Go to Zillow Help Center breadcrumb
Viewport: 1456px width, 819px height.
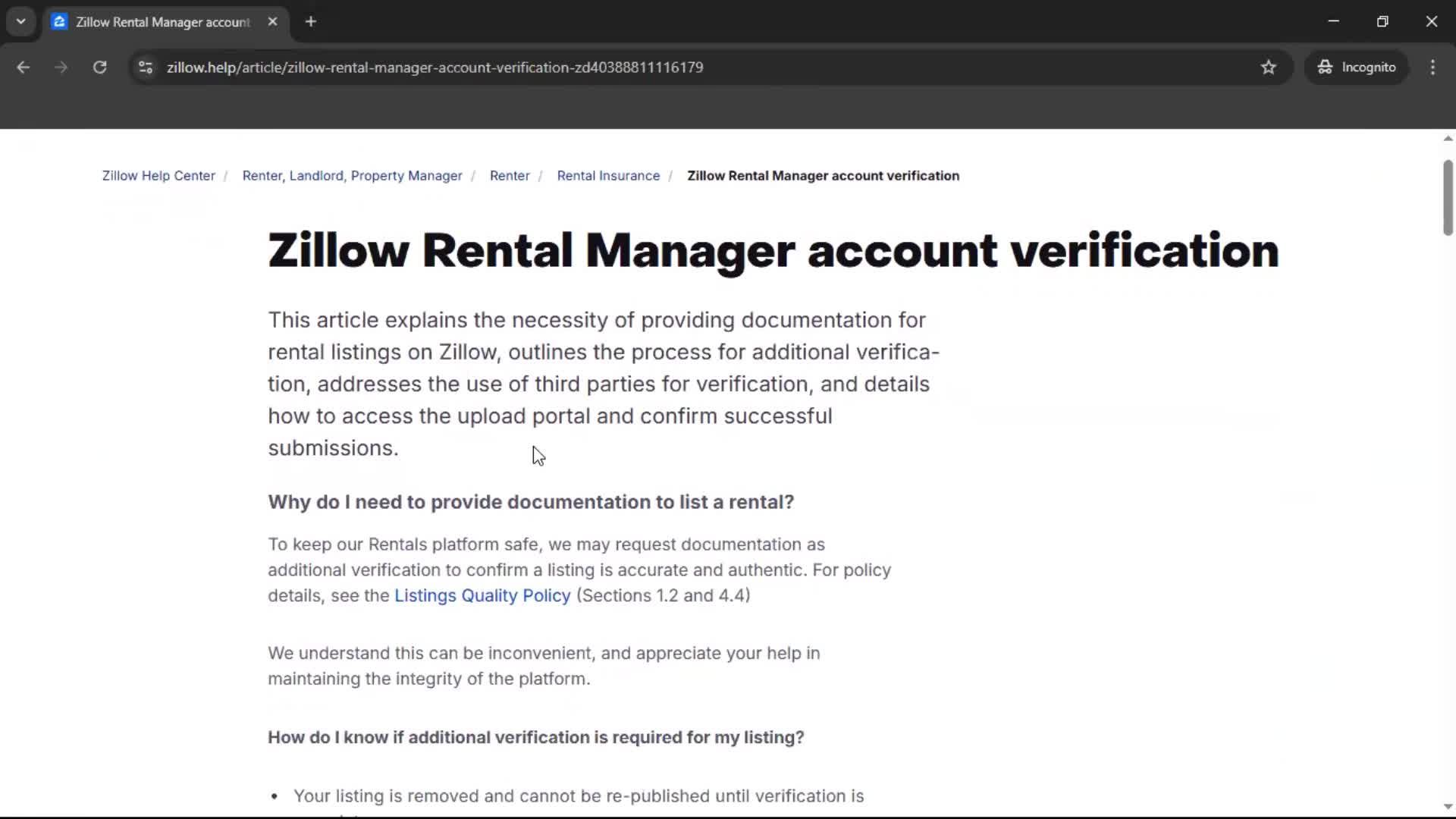[158, 175]
